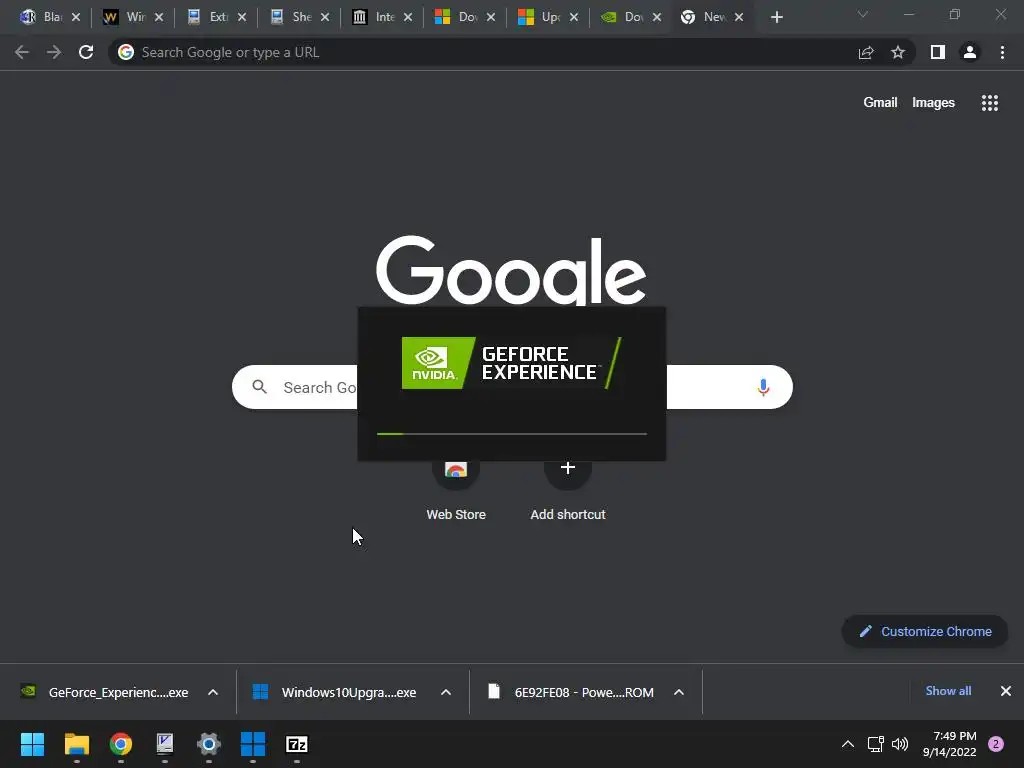Share this page icon in address bar
Screen dimensions: 1024x768
866,52
